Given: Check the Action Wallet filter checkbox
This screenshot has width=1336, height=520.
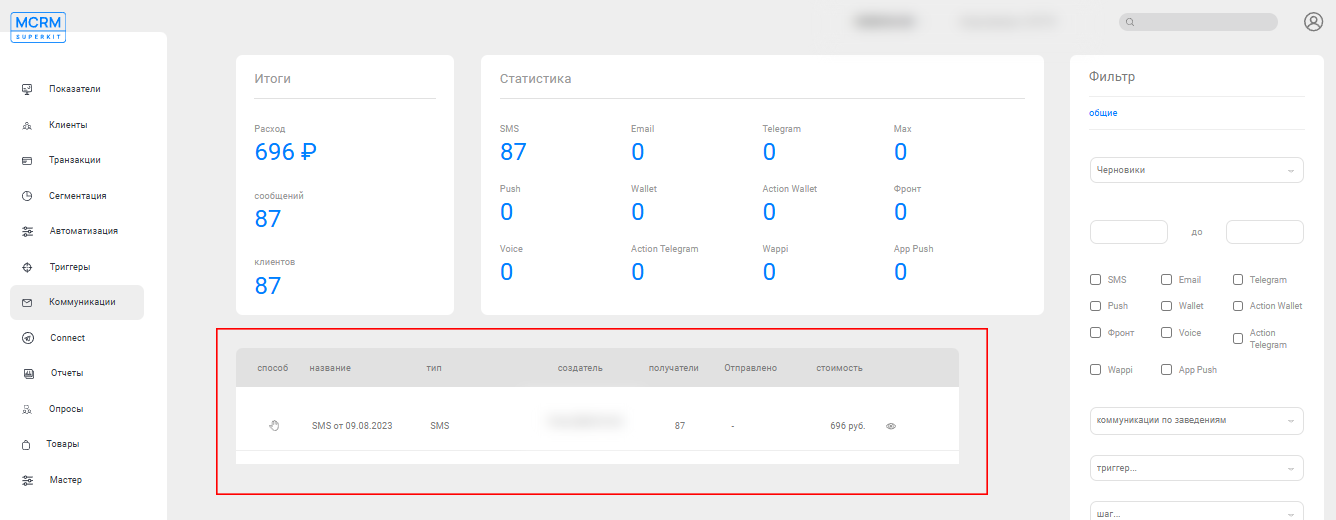Looking at the screenshot, I should click(x=1238, y=306).
